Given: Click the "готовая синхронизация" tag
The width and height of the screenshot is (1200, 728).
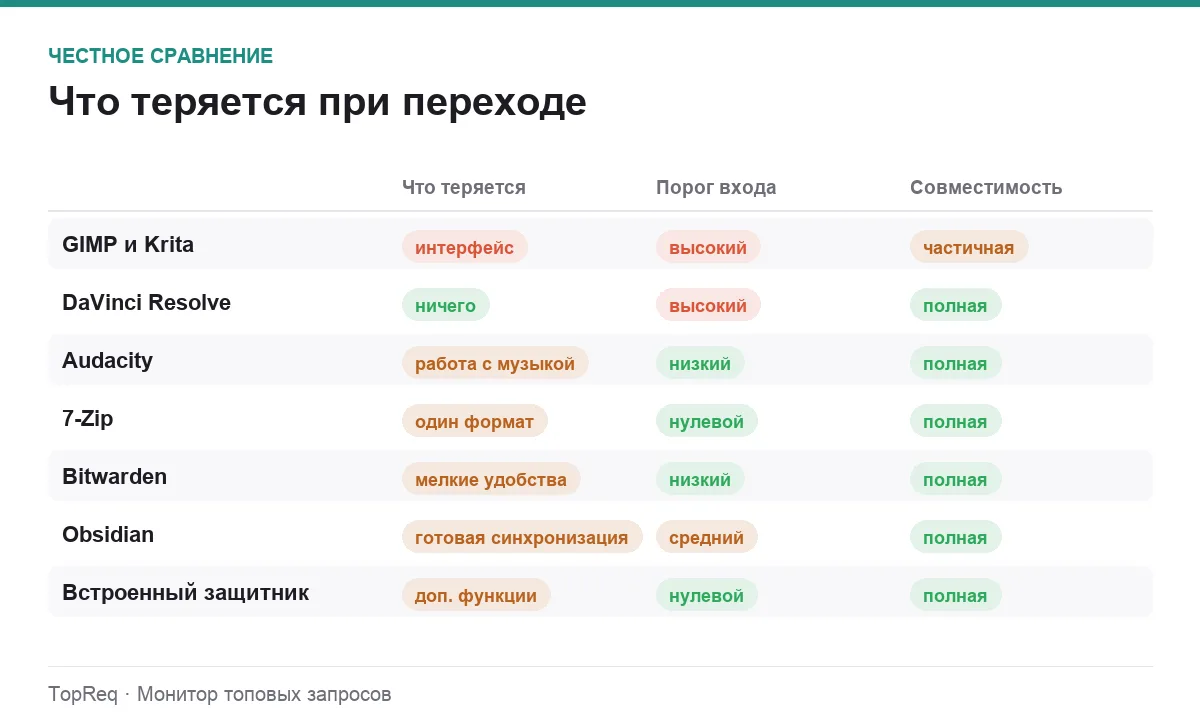Looking at the screenshot, I should pyautogui.click(x=522, y=537).
